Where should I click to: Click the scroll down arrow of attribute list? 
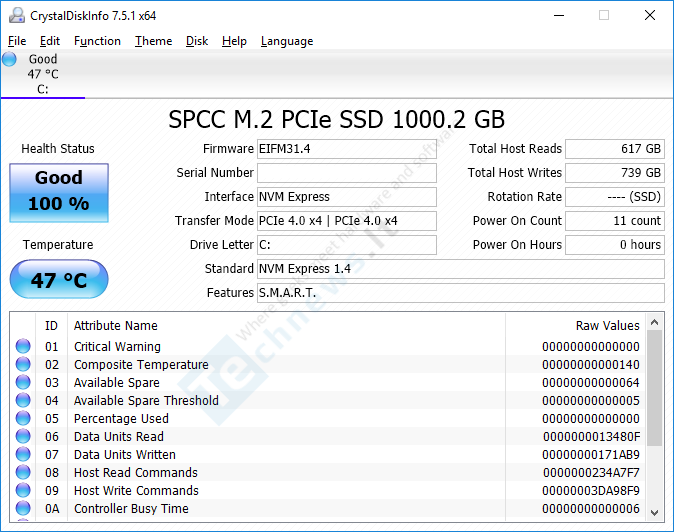tap(655, 513)
